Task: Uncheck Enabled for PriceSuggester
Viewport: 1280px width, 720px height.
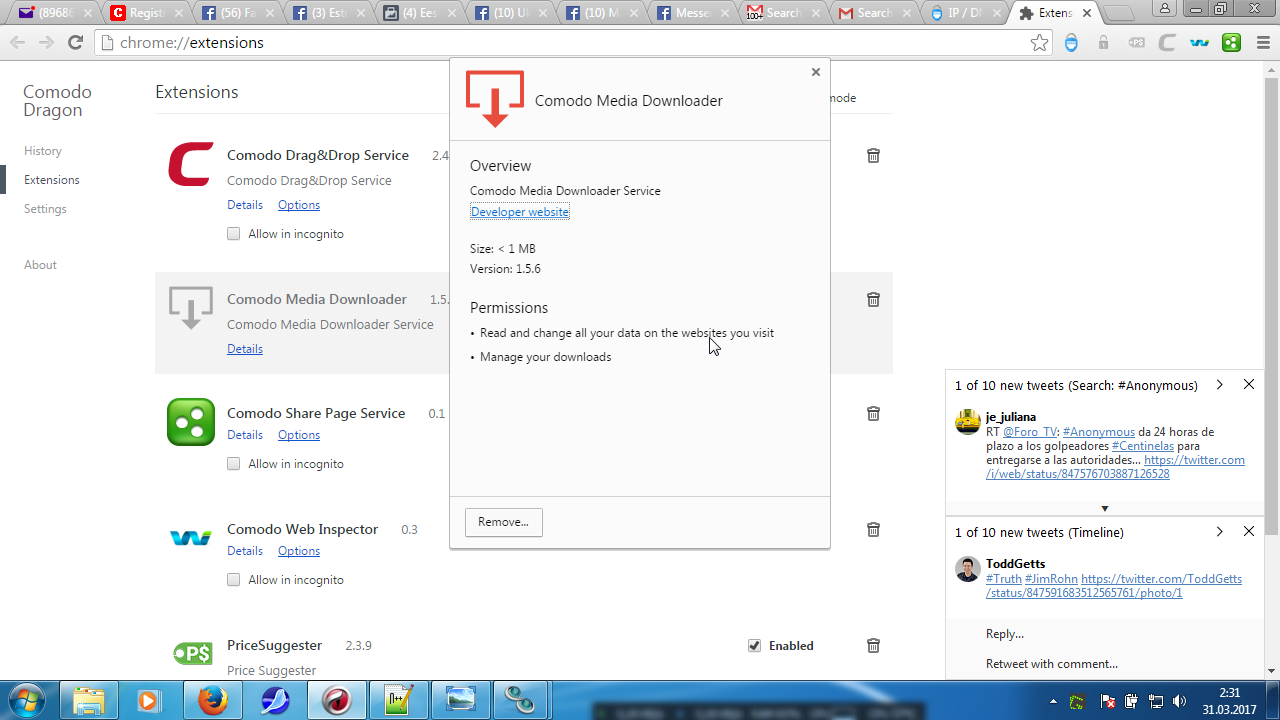Action: [754, 646]
